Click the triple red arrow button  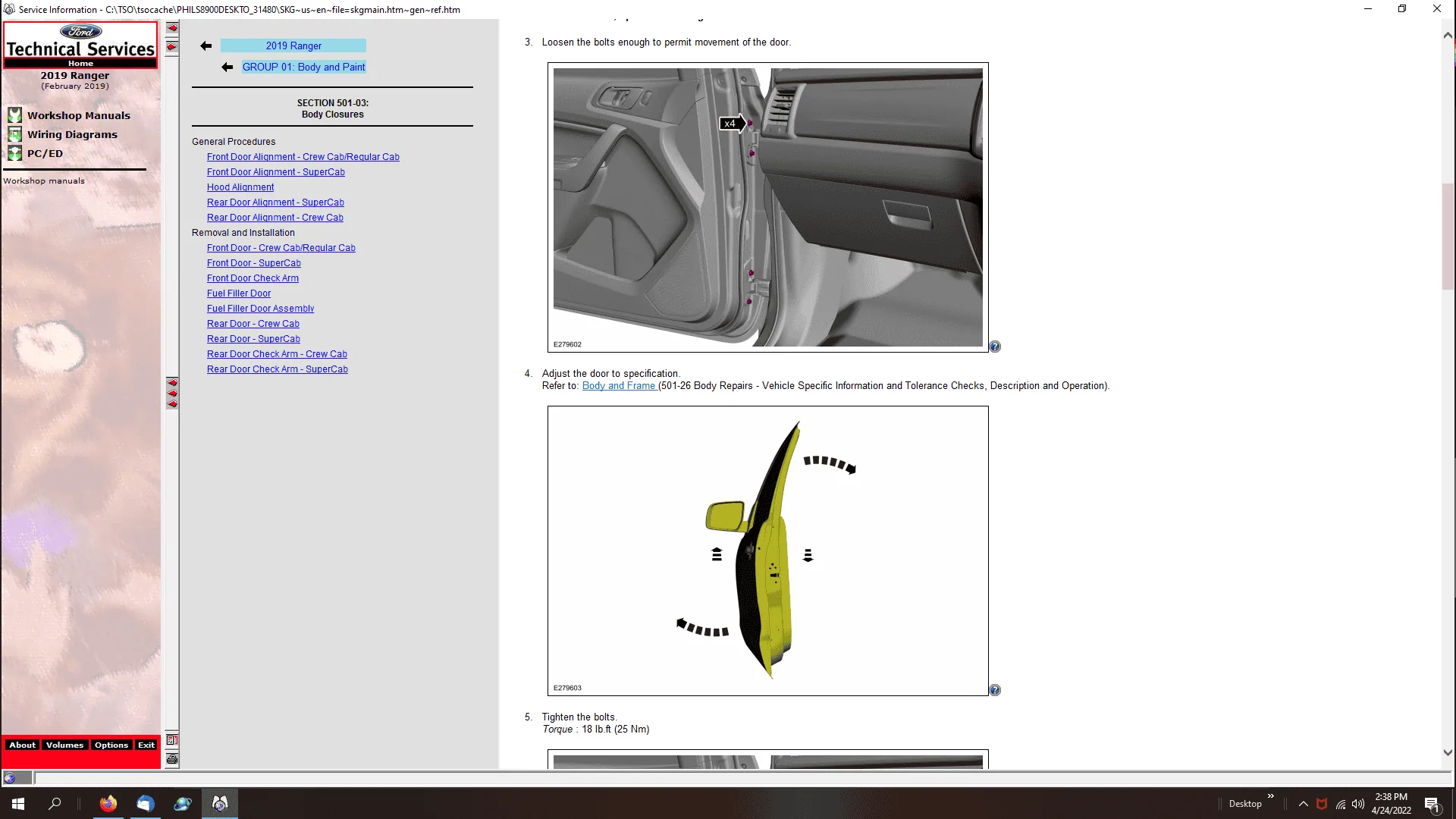[172, 394]
